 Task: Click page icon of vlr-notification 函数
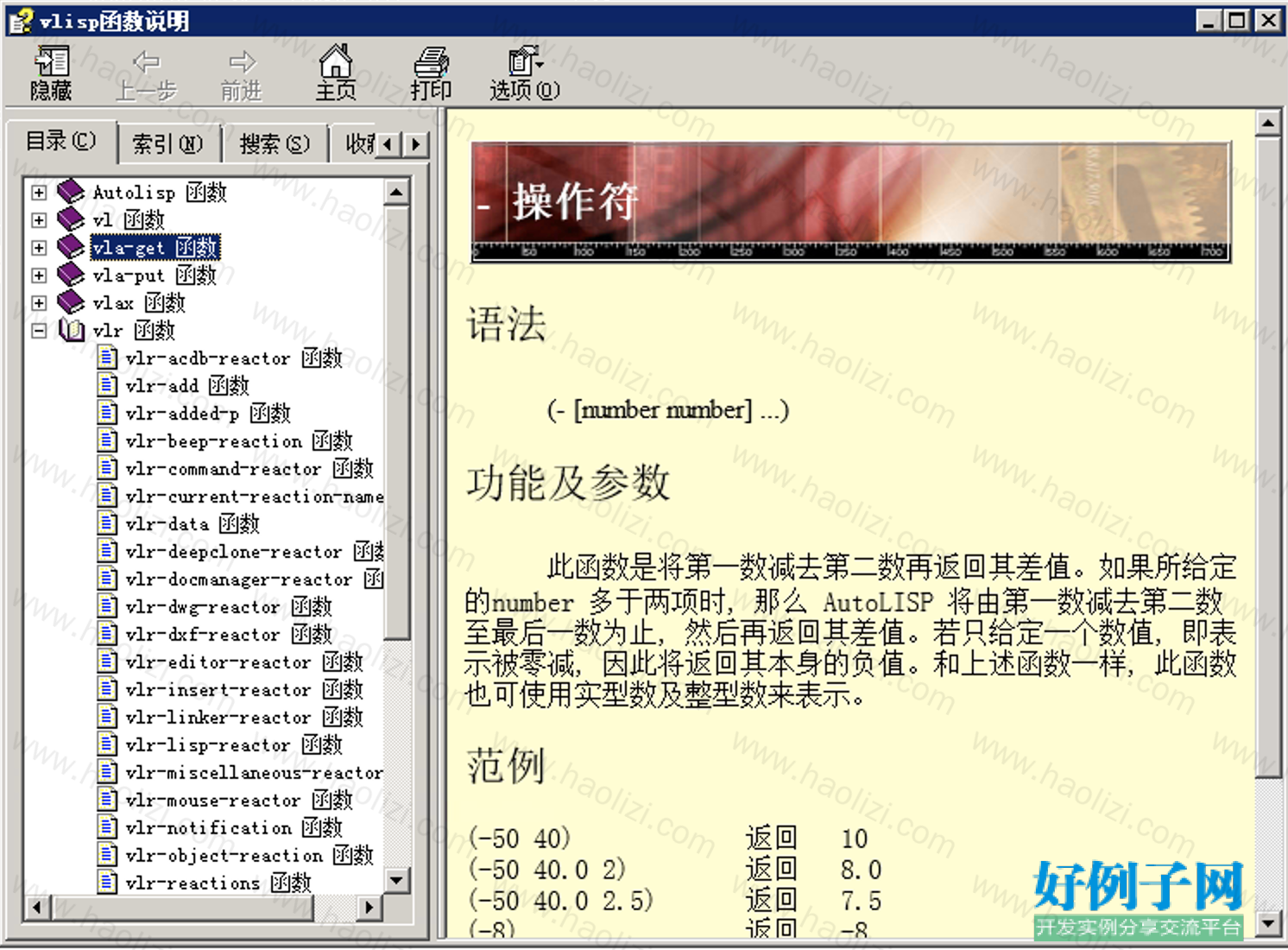pos(107,827)
